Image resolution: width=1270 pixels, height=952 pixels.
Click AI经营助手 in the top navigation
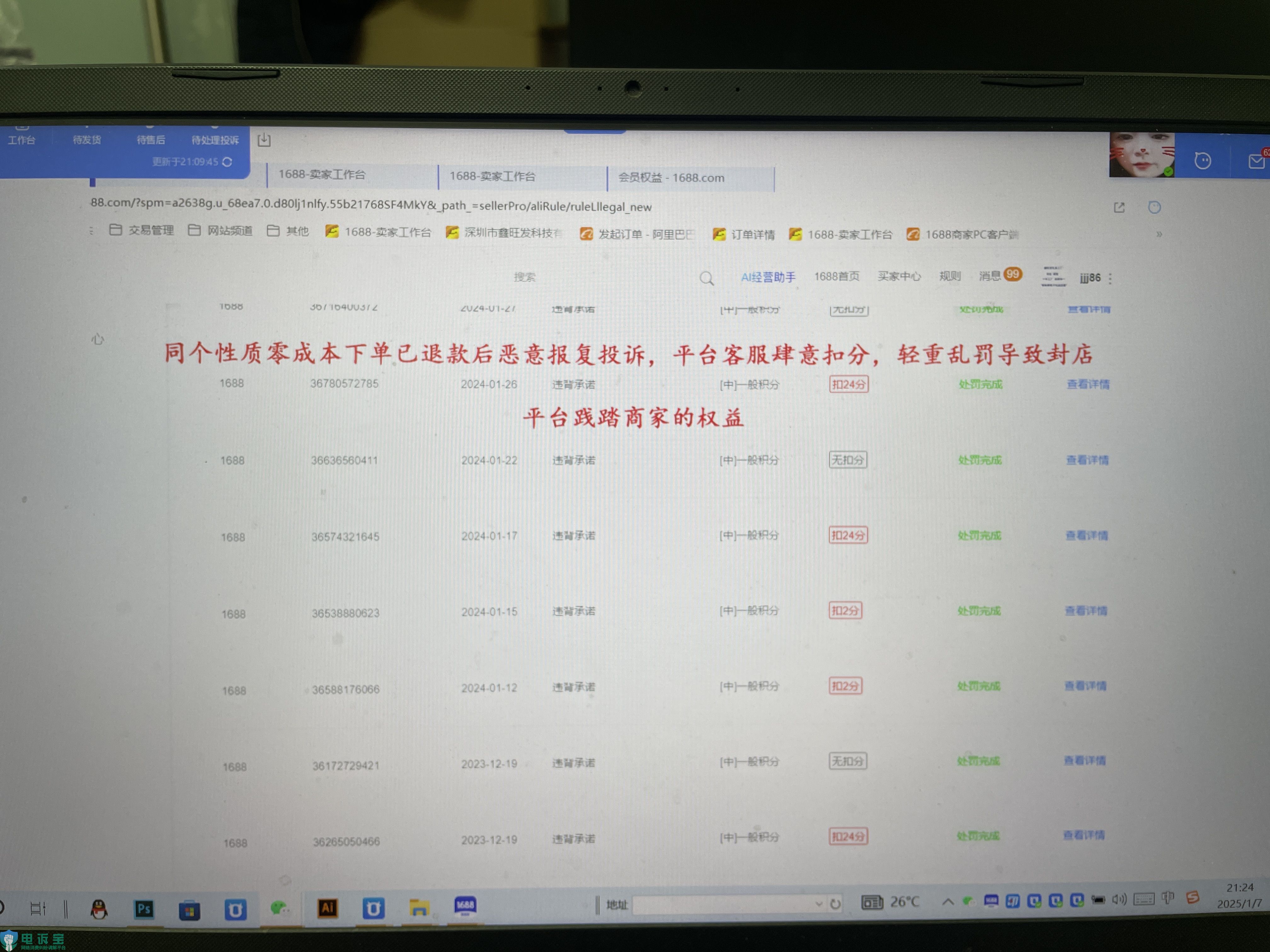click(768, 277)
